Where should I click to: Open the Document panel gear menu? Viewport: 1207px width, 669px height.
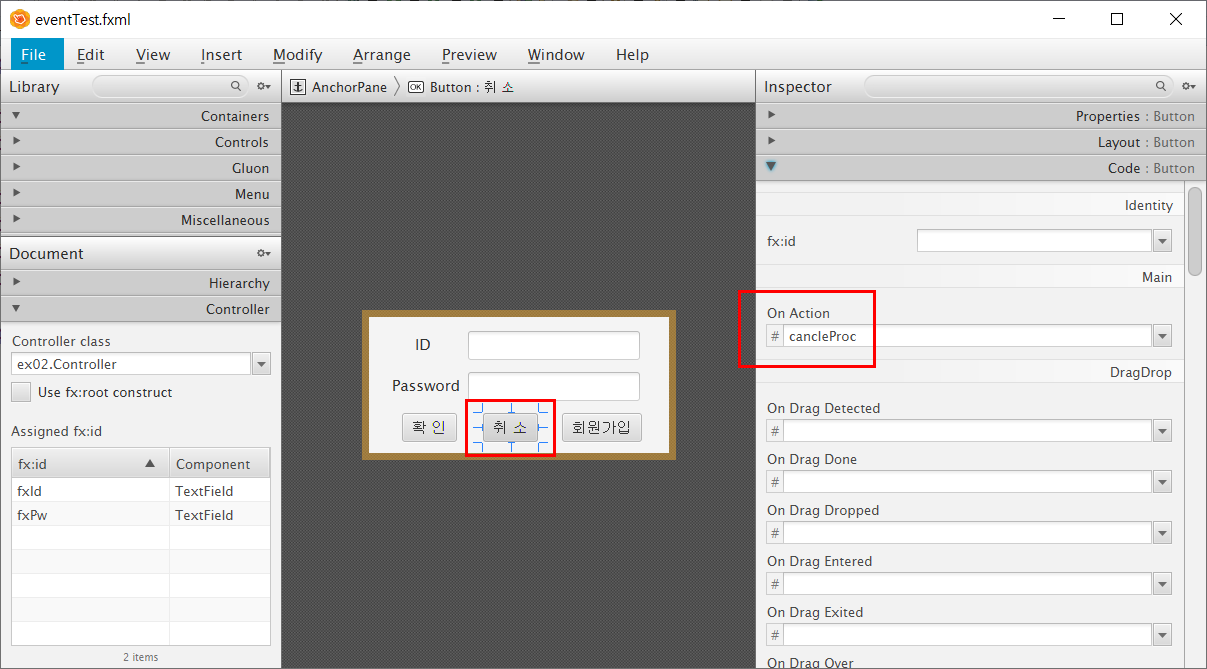[x=264, y=254]
